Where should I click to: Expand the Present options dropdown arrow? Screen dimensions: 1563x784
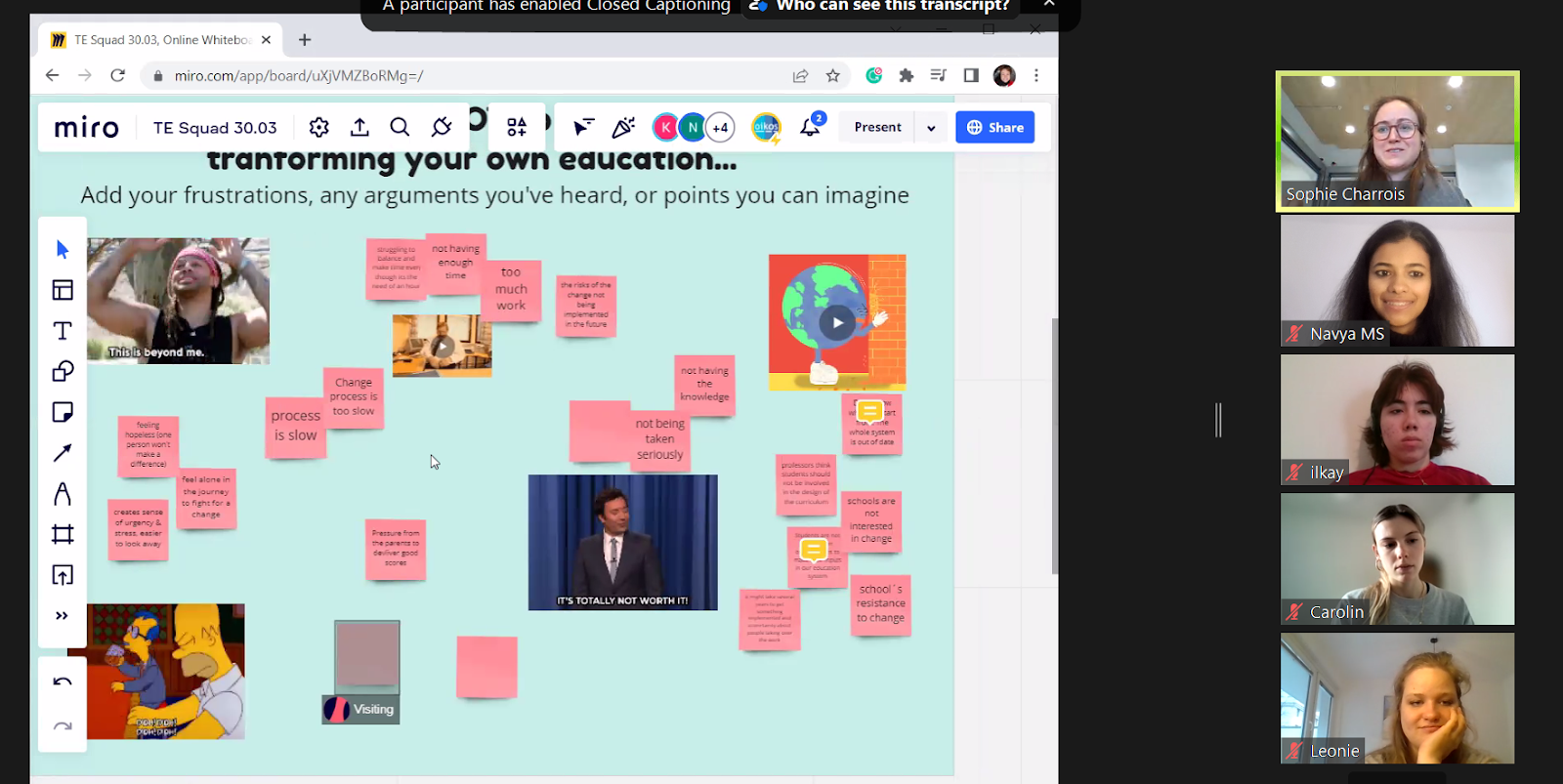[x=931, y=128]
